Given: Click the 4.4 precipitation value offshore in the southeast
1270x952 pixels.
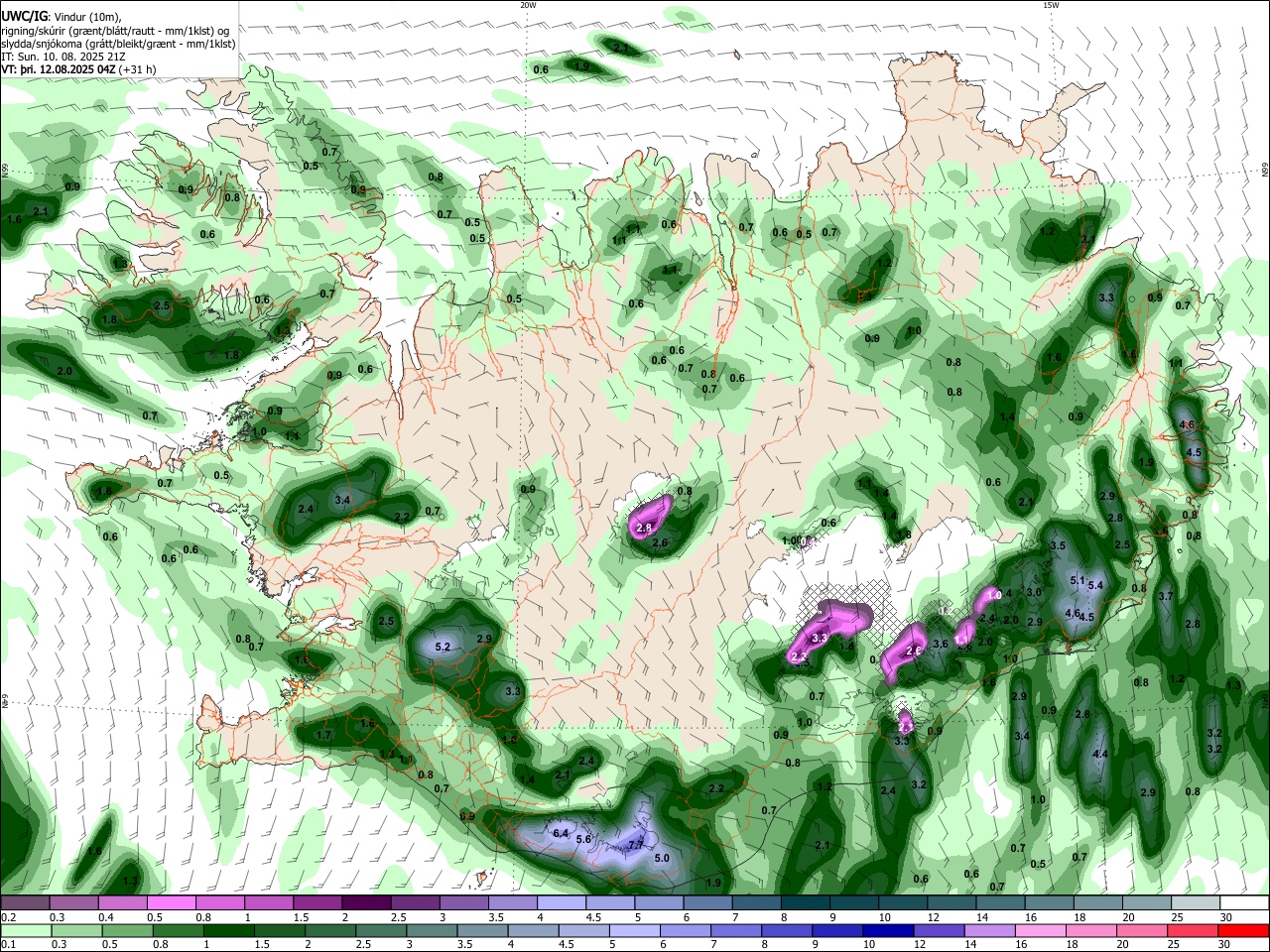Looking at the screenshot, I should 1099,755.
